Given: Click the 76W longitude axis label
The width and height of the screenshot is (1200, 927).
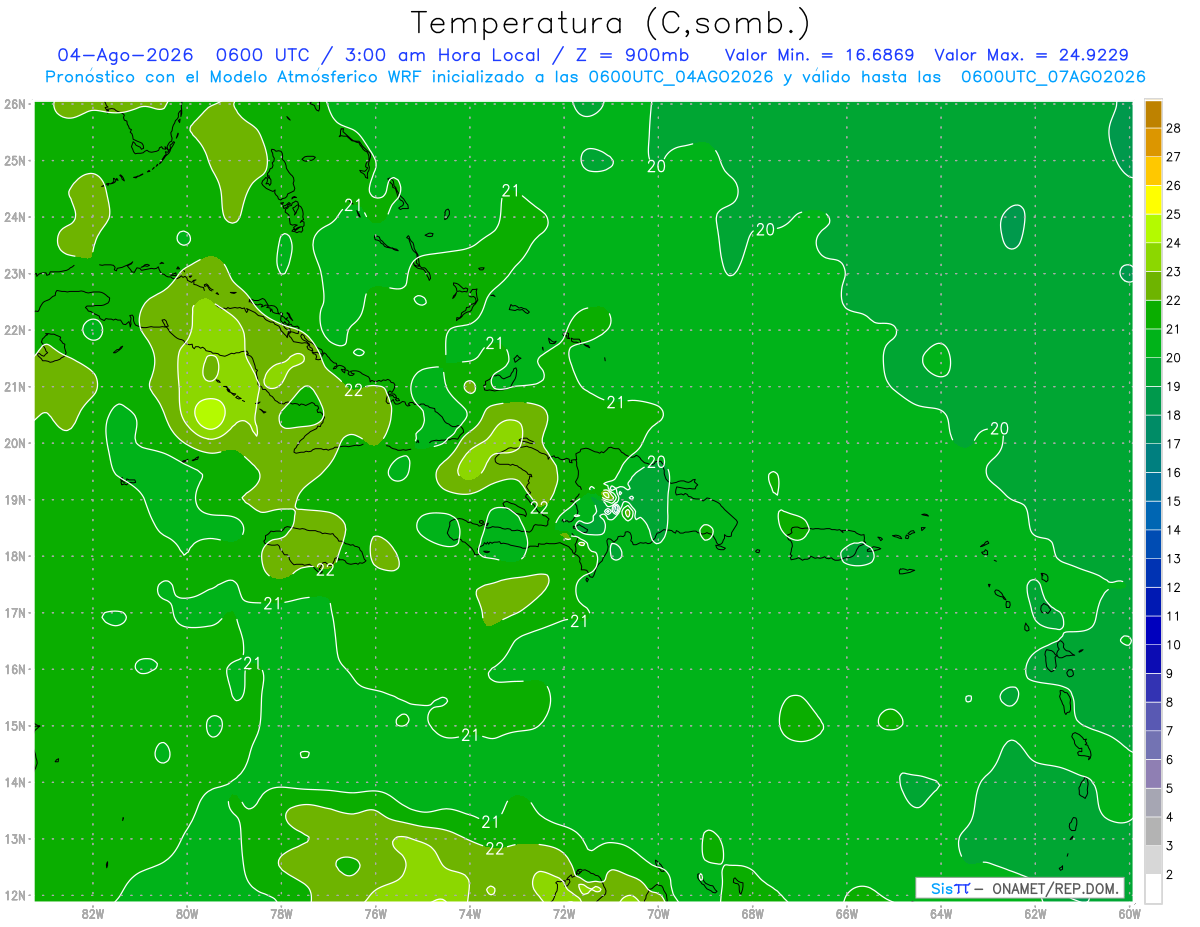Looking at the screenshot, I should [x=375, y=912].
